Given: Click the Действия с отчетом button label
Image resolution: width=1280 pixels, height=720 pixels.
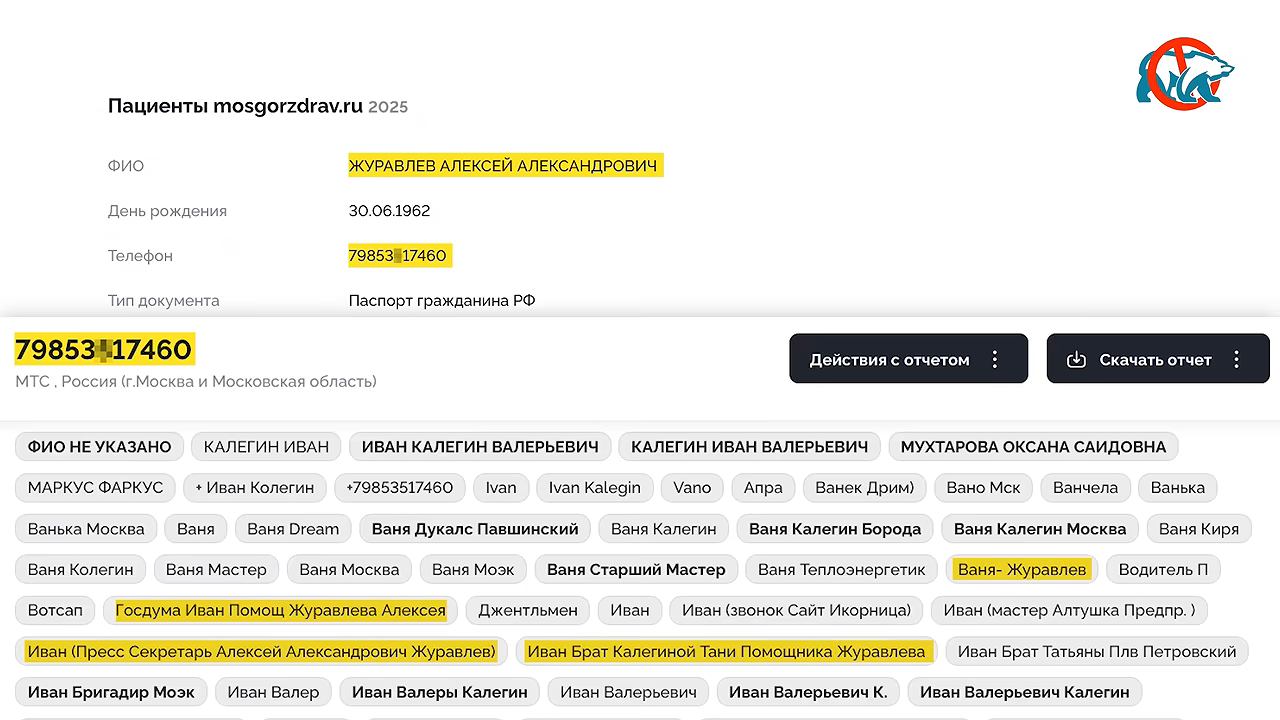Looking at the screenshot, I should [x=889, y=360].
